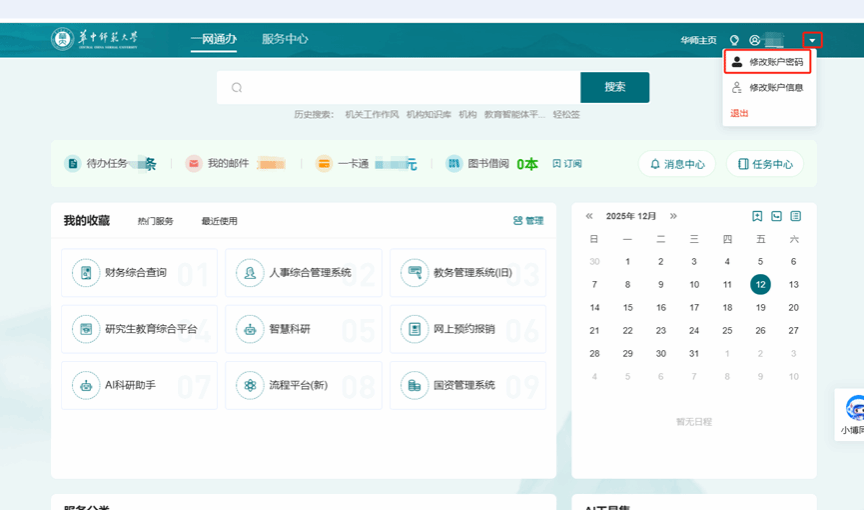Click the bookmark icon above the calendar
Image resolution: width=864 pixels, height=510 pixels.
pos(758,216)
